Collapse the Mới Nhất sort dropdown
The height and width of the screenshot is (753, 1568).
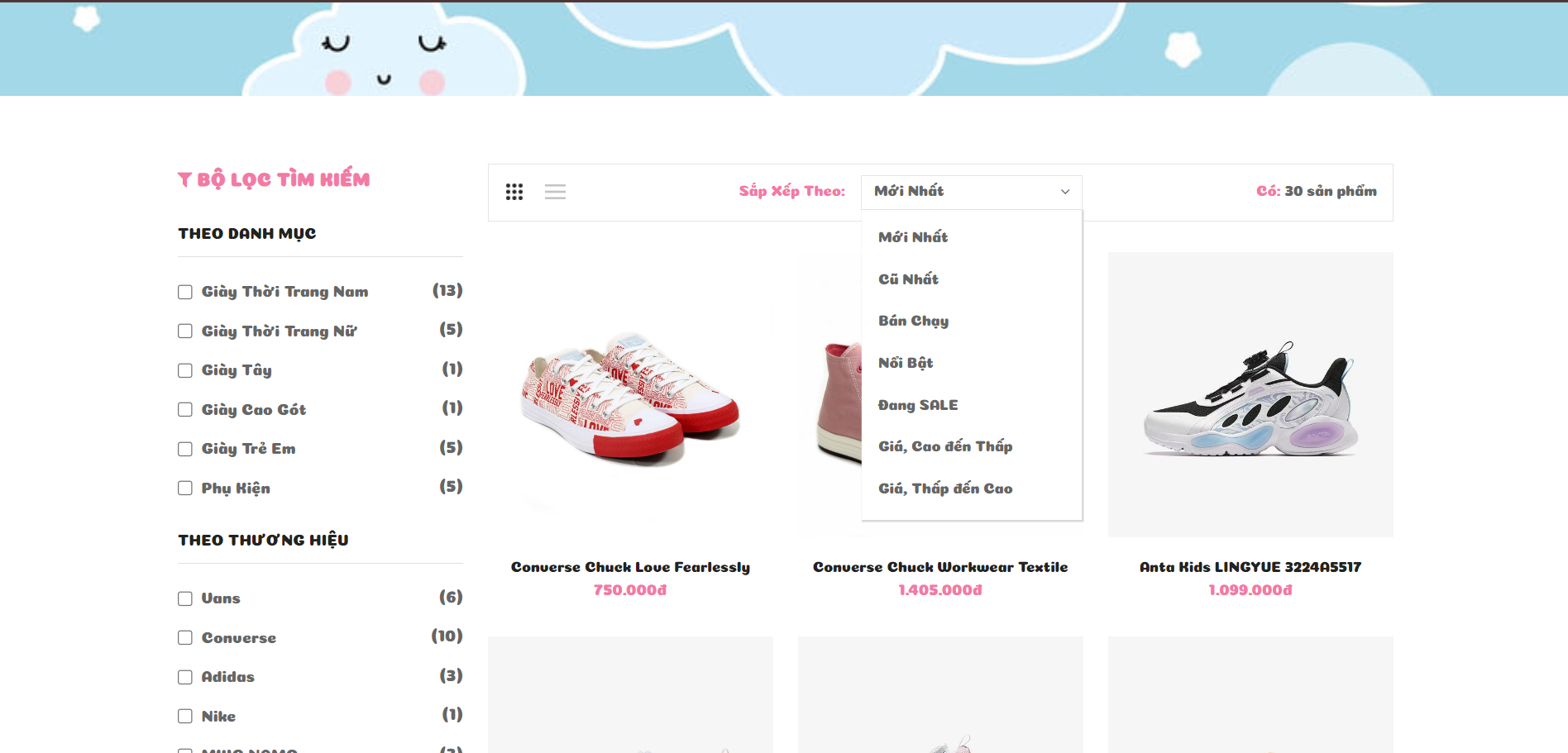[x=972, y=192]
